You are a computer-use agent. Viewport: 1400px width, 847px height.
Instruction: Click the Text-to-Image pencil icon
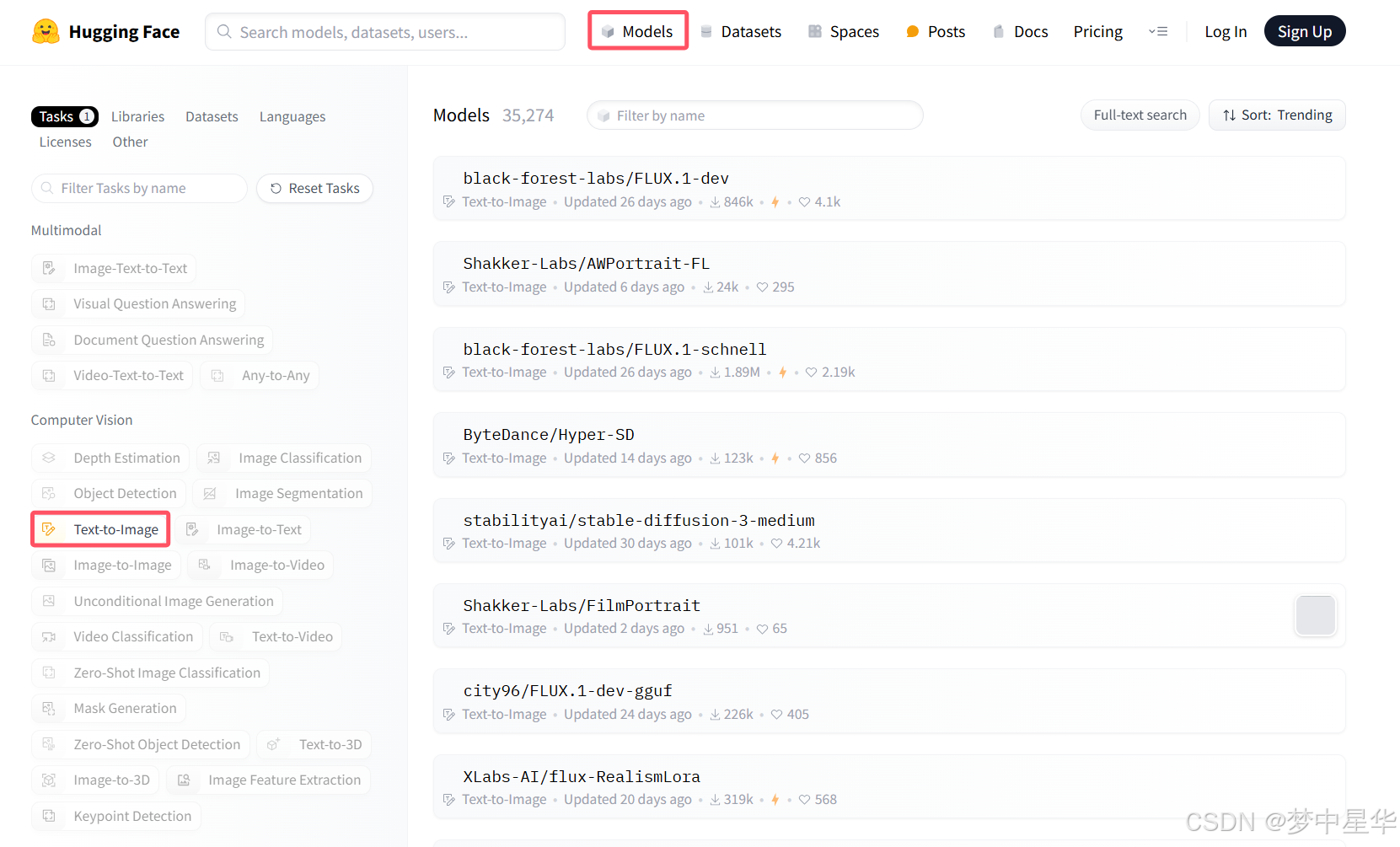49,529
